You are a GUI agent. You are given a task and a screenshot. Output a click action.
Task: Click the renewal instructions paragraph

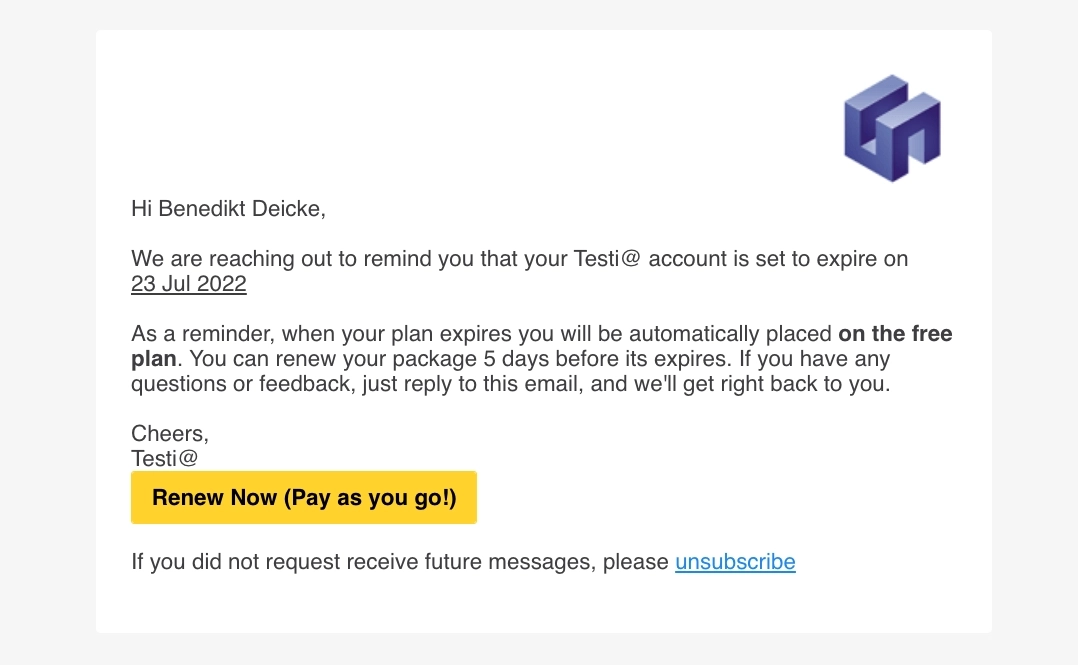(x=540, y=358)
